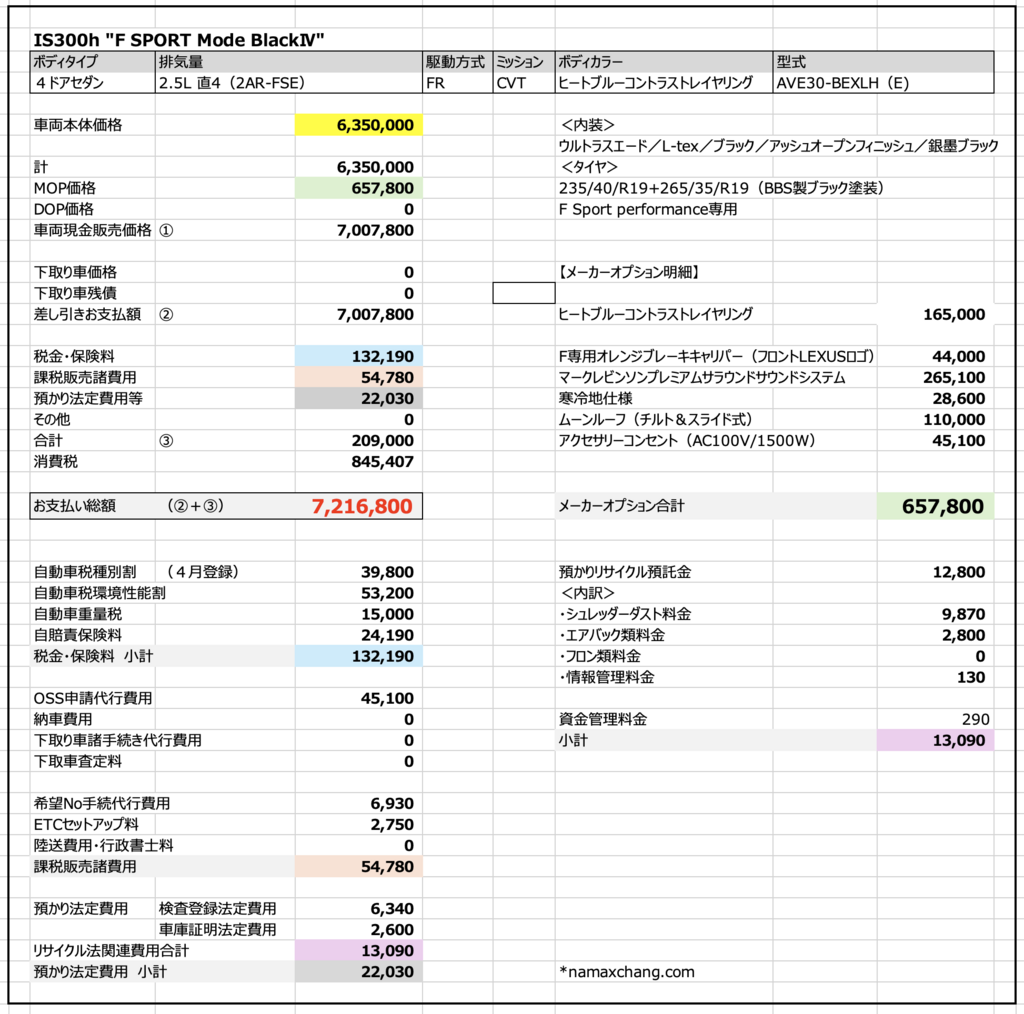
Task: Click the ETCセットアップ料 value 2,750
Action: point(392,825)
